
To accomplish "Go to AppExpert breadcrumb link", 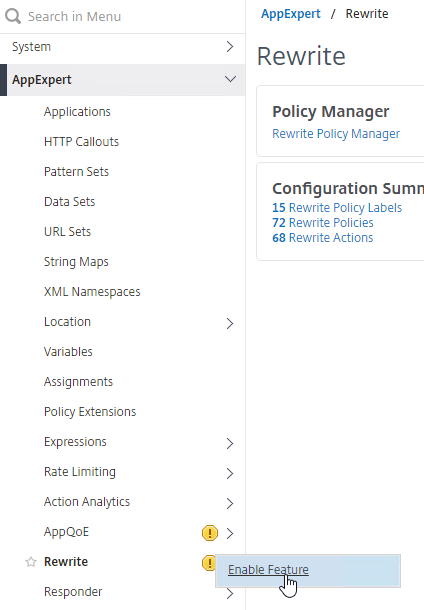I will point(291,14).
